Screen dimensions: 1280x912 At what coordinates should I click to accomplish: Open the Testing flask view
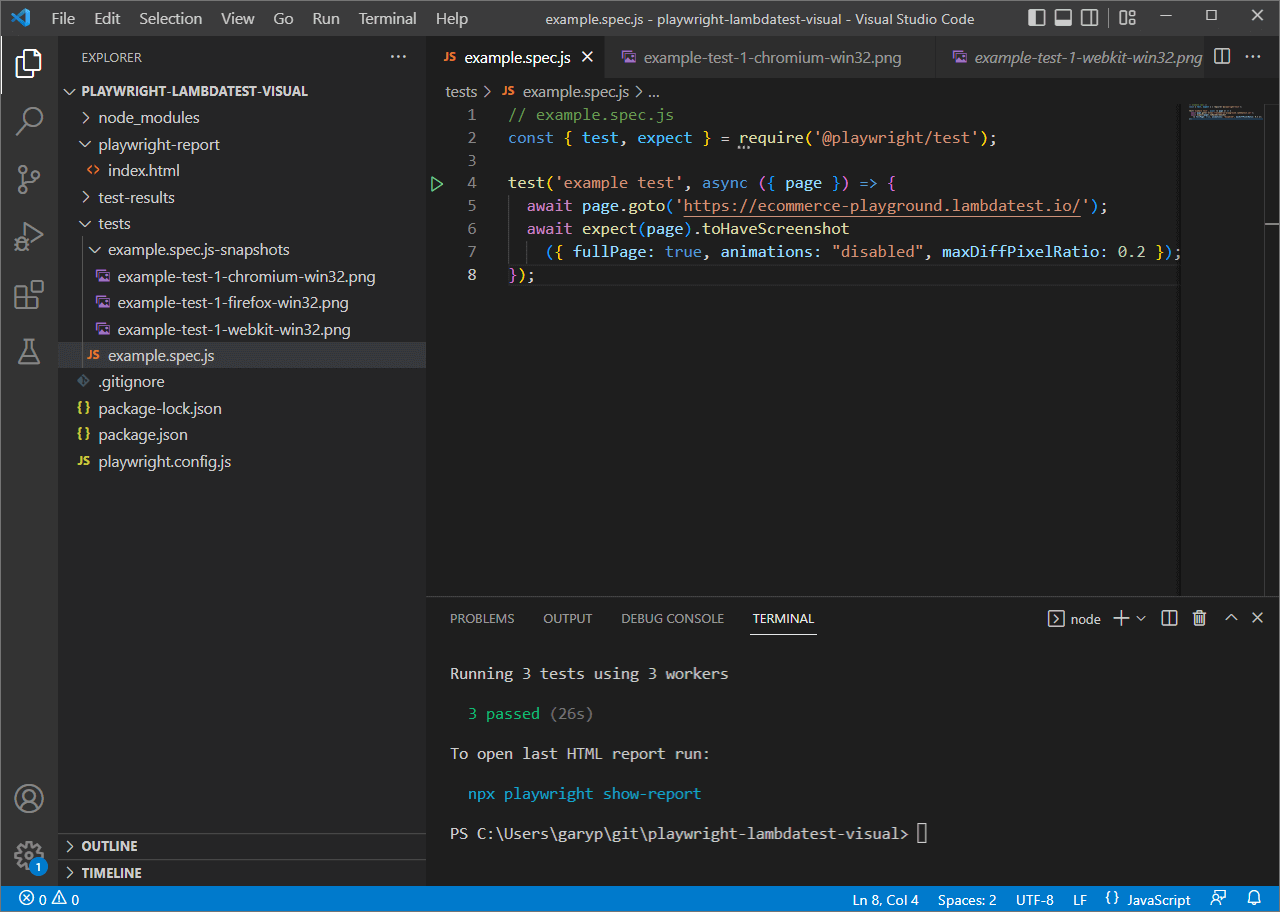tap(29, 352)
